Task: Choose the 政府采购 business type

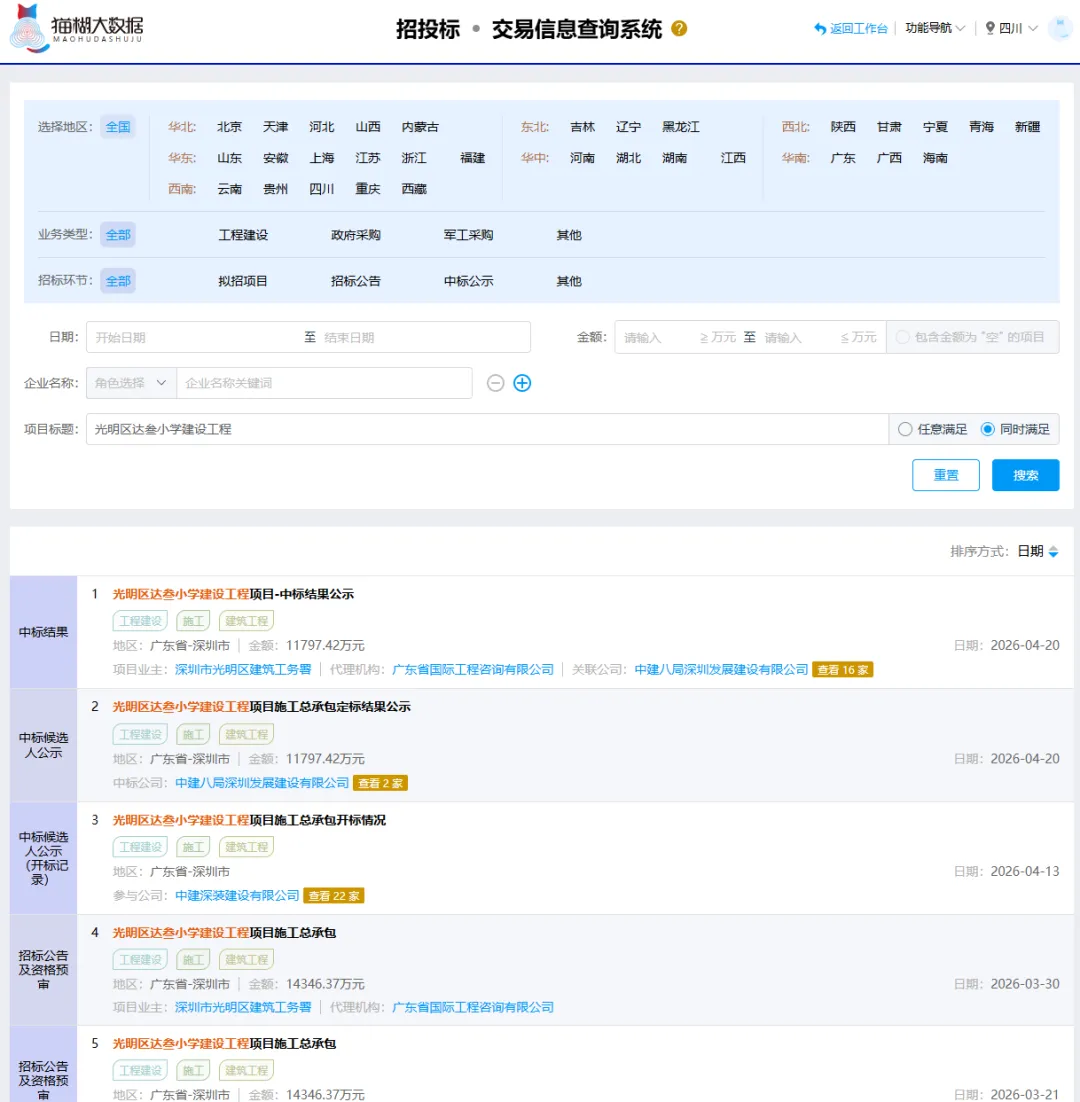Action: (x=356, y=235)
